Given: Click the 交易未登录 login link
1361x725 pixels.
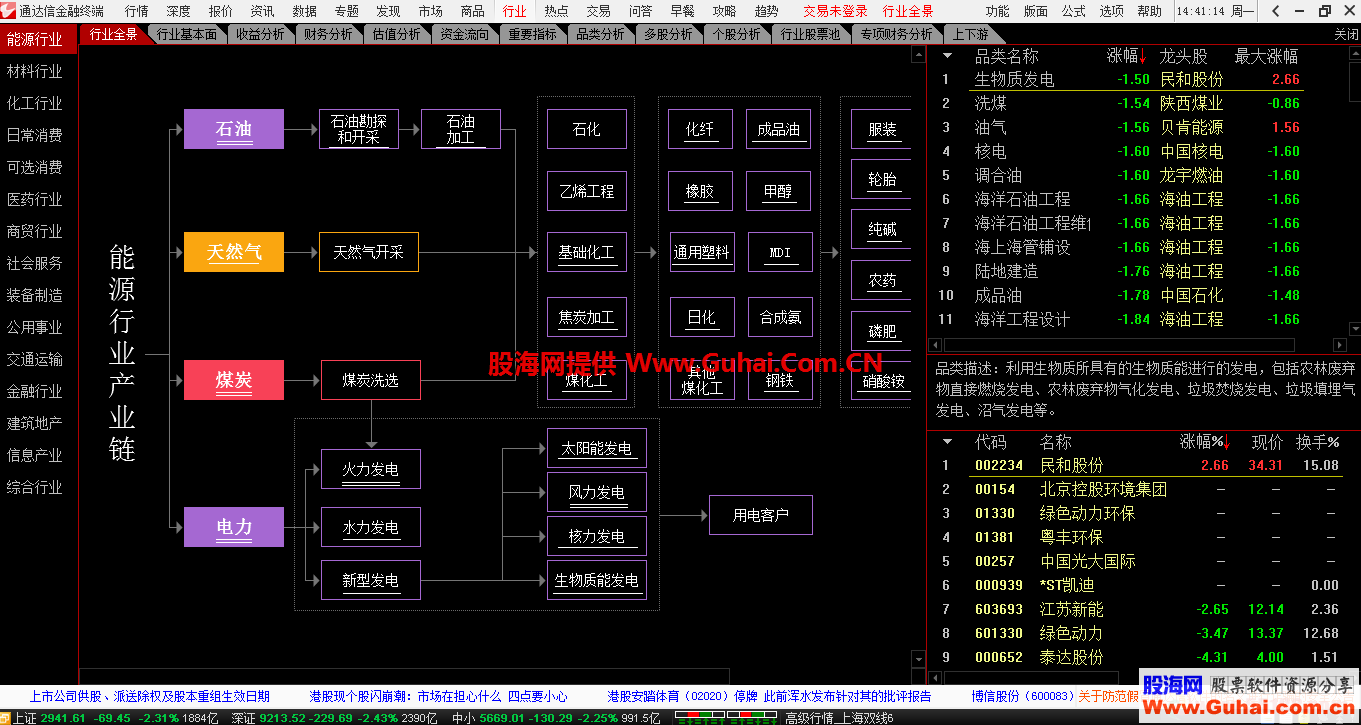Looking at the screenshot, I should point(835,11).
